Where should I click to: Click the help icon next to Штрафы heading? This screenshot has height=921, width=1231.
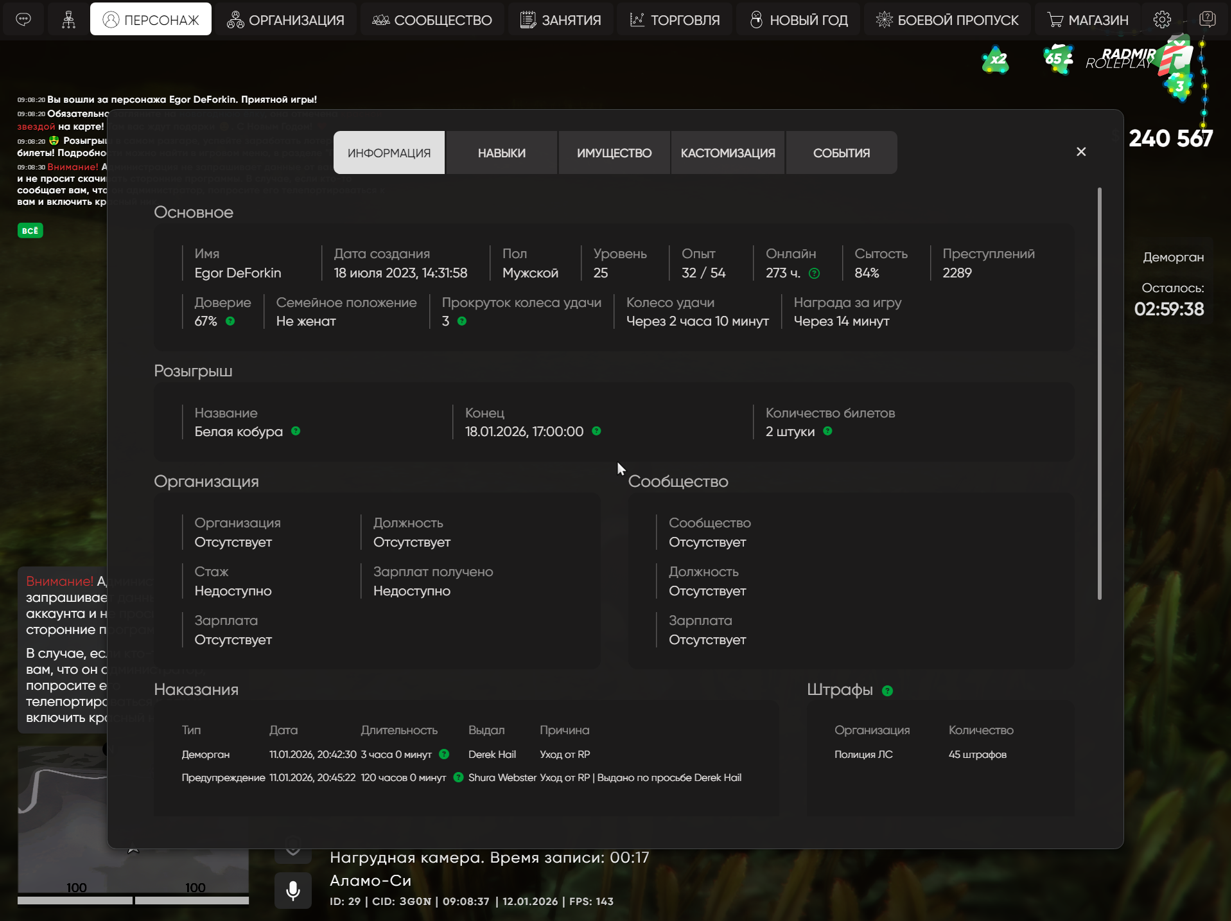[888, 691]
